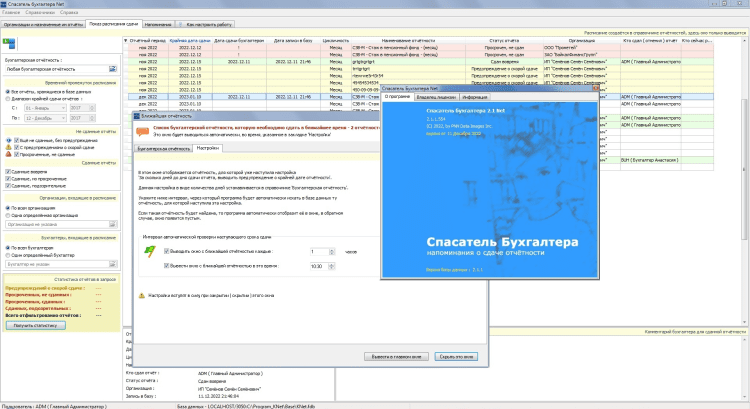The width and height of the screenshot is (750, 409).
Task: Toggle show window every N hours checkbox
Action: 166,251
